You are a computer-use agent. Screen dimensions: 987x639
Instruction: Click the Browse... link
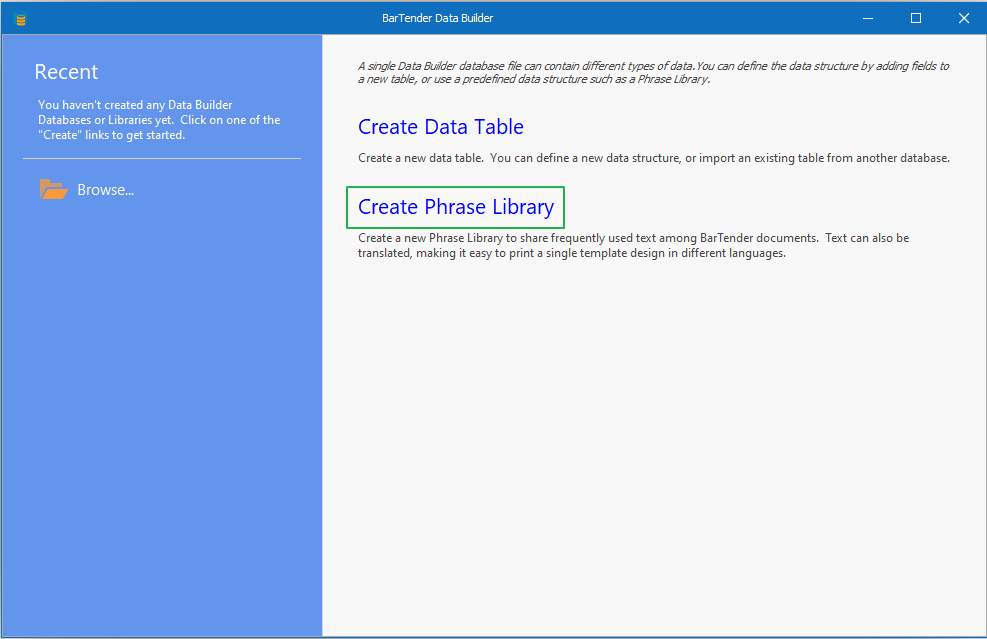105,189
